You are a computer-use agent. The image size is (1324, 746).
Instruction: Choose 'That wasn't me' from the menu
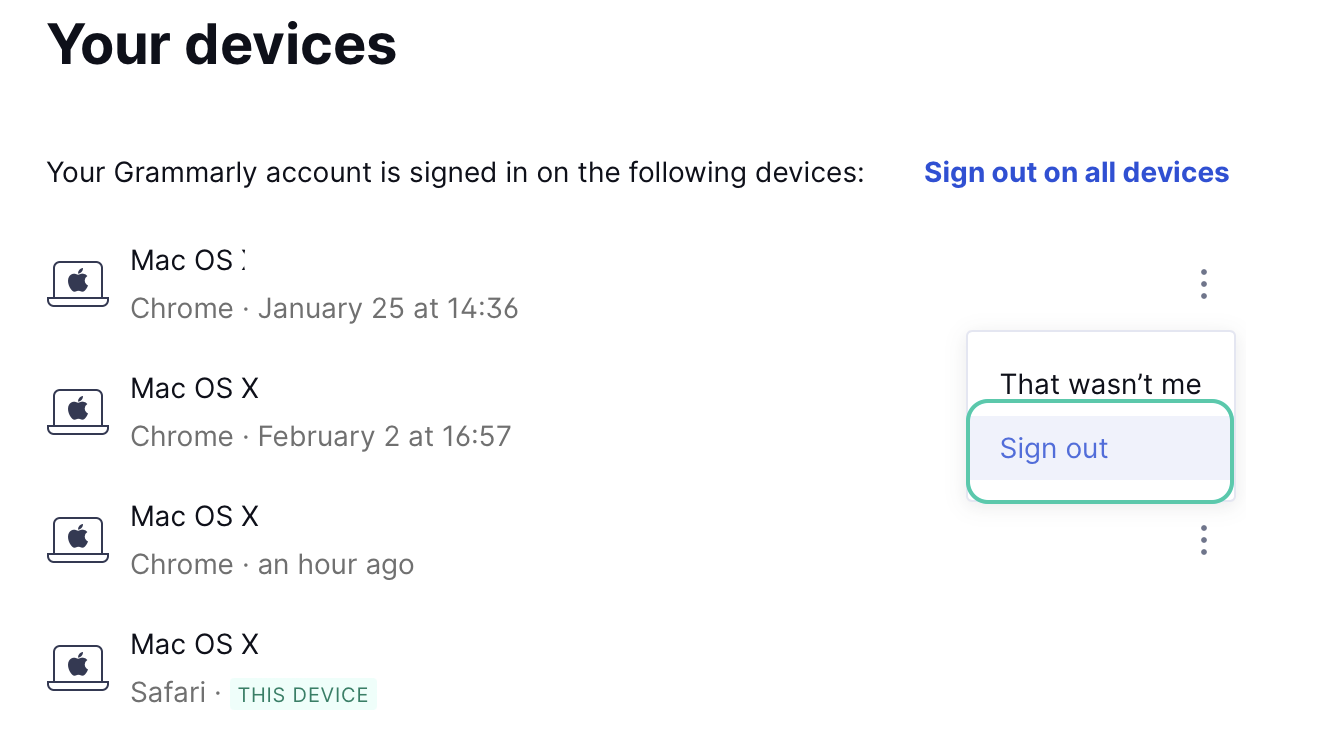(x=1100, y=384)
